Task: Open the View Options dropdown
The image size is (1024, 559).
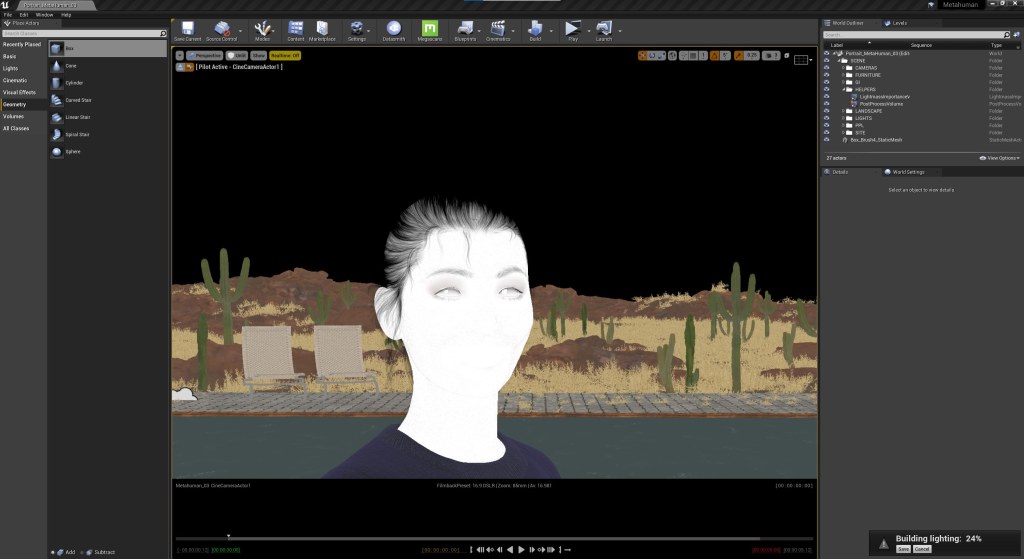Action: click(1002, 158)
